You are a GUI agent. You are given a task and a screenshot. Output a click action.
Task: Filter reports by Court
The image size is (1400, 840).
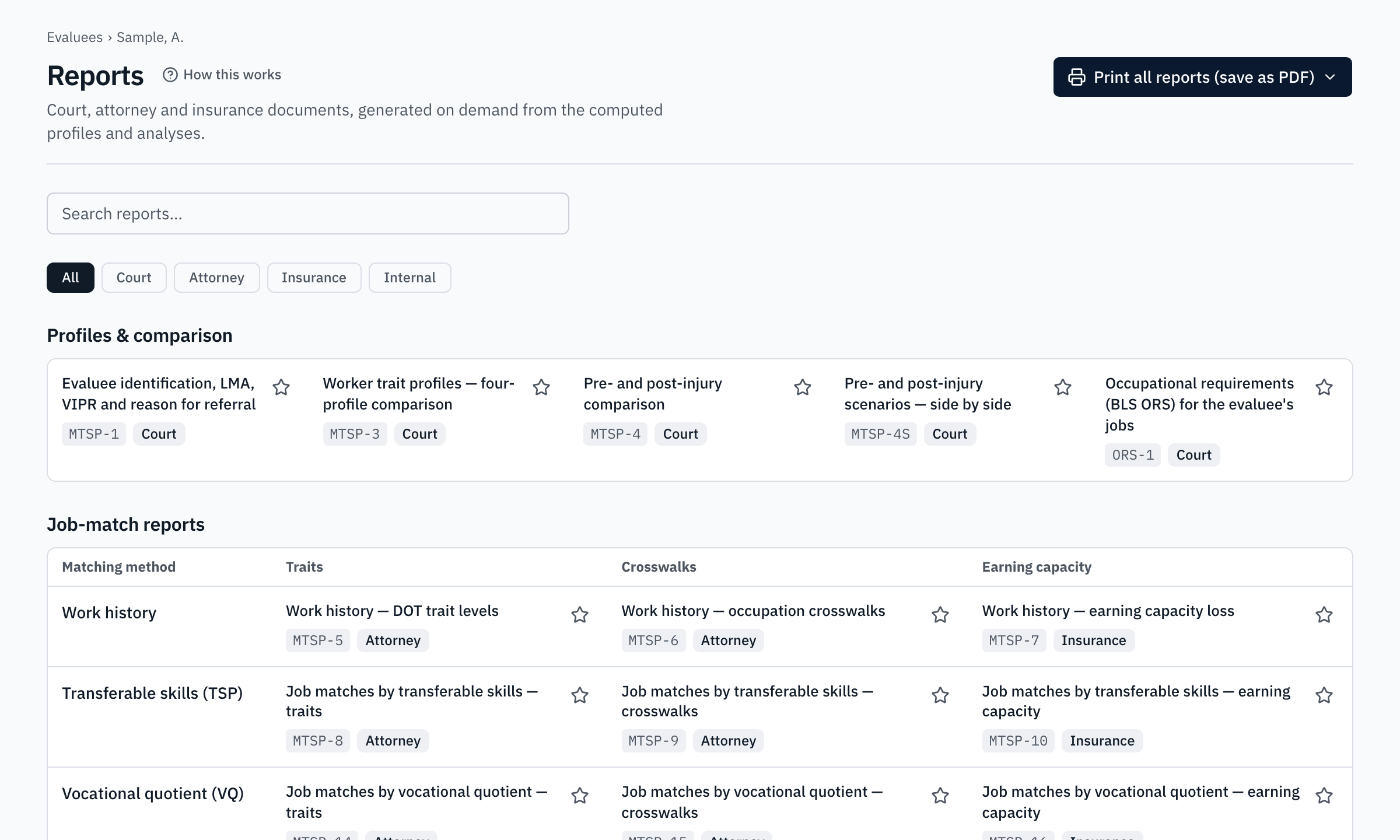[x=134, y=278]
